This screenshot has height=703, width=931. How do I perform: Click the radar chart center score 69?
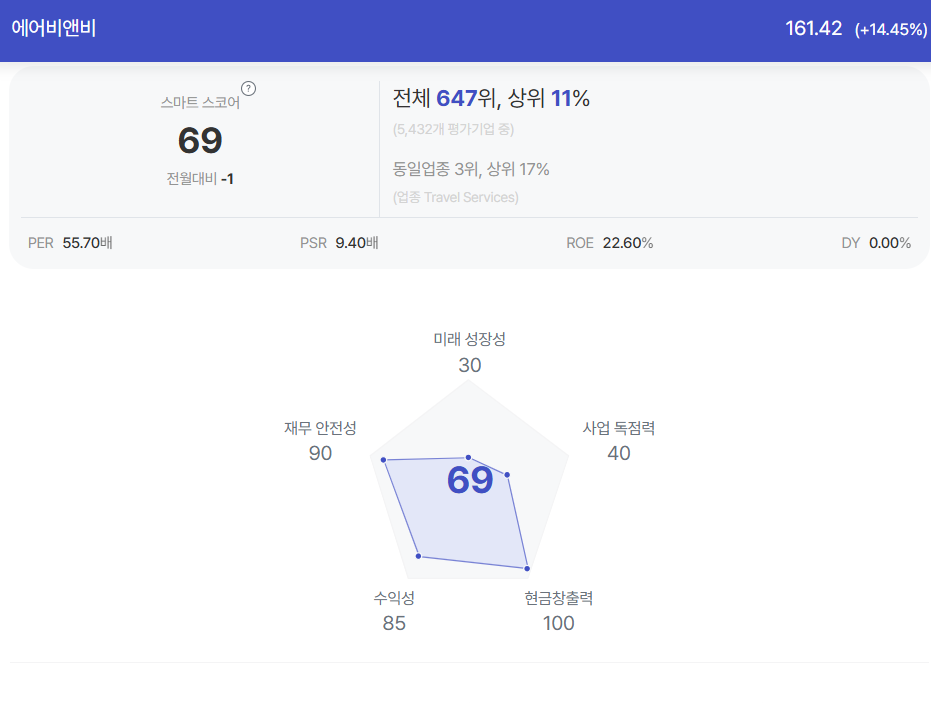click(470, 480)
